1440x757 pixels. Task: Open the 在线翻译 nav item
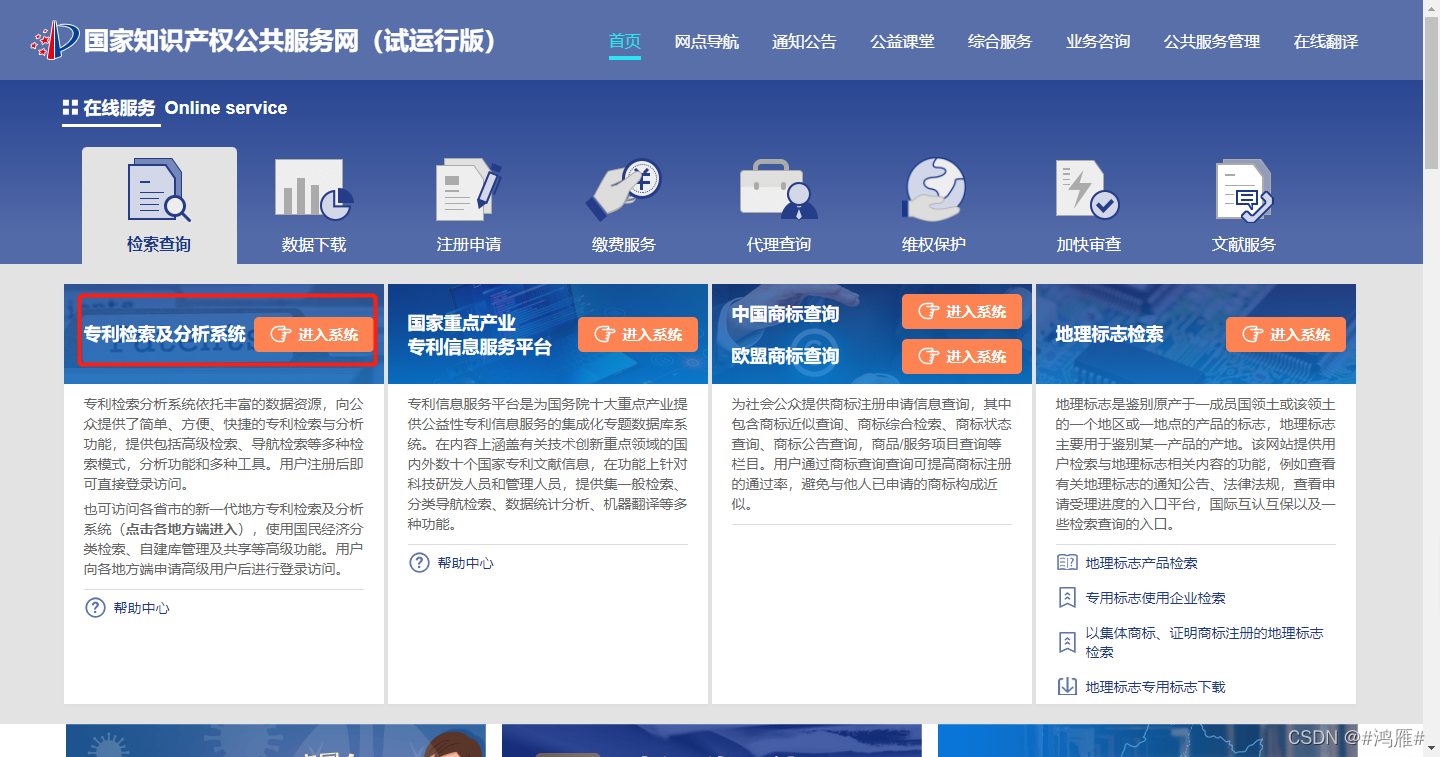[1326, 42]
